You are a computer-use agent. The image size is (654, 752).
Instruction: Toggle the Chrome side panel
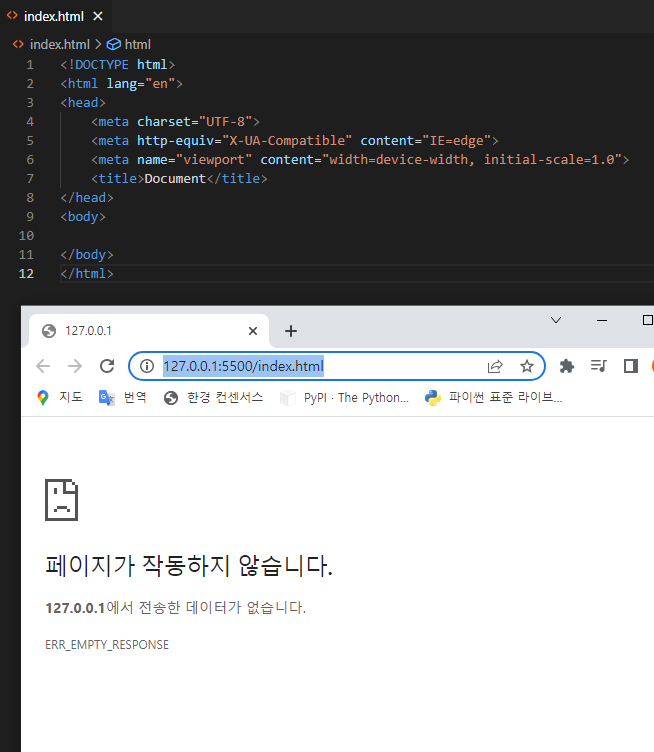pyautogui.click(x=631, y=366)
